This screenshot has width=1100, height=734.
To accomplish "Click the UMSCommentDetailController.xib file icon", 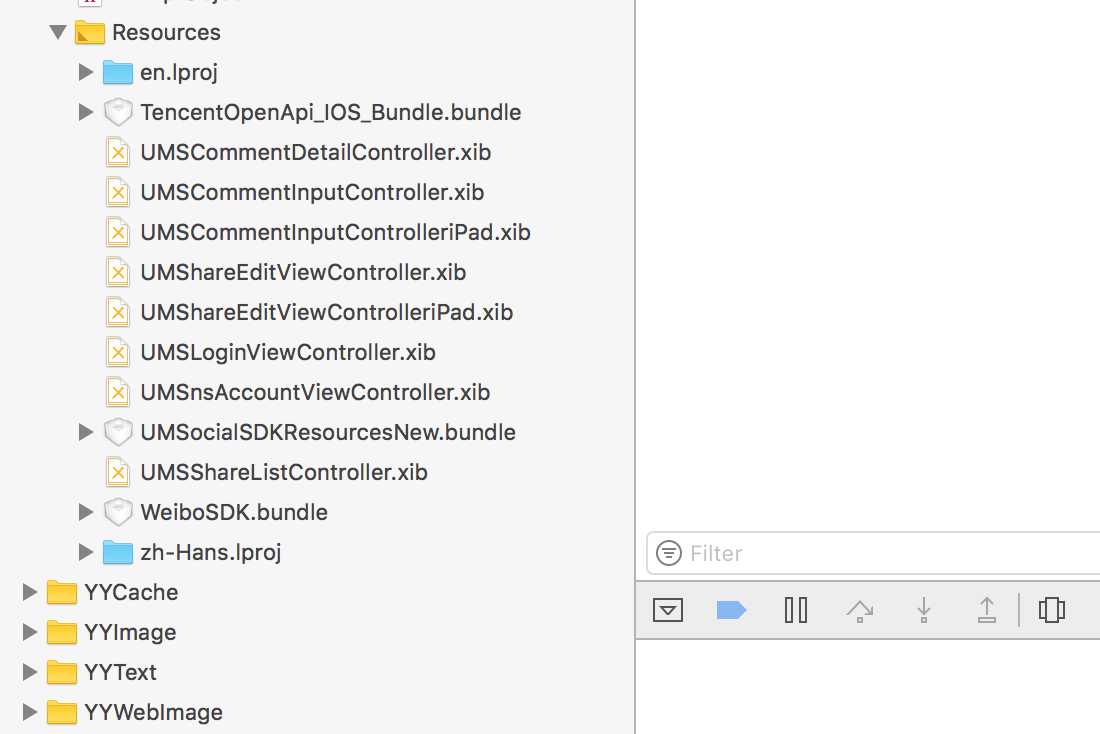I will [x=118, y=152].
